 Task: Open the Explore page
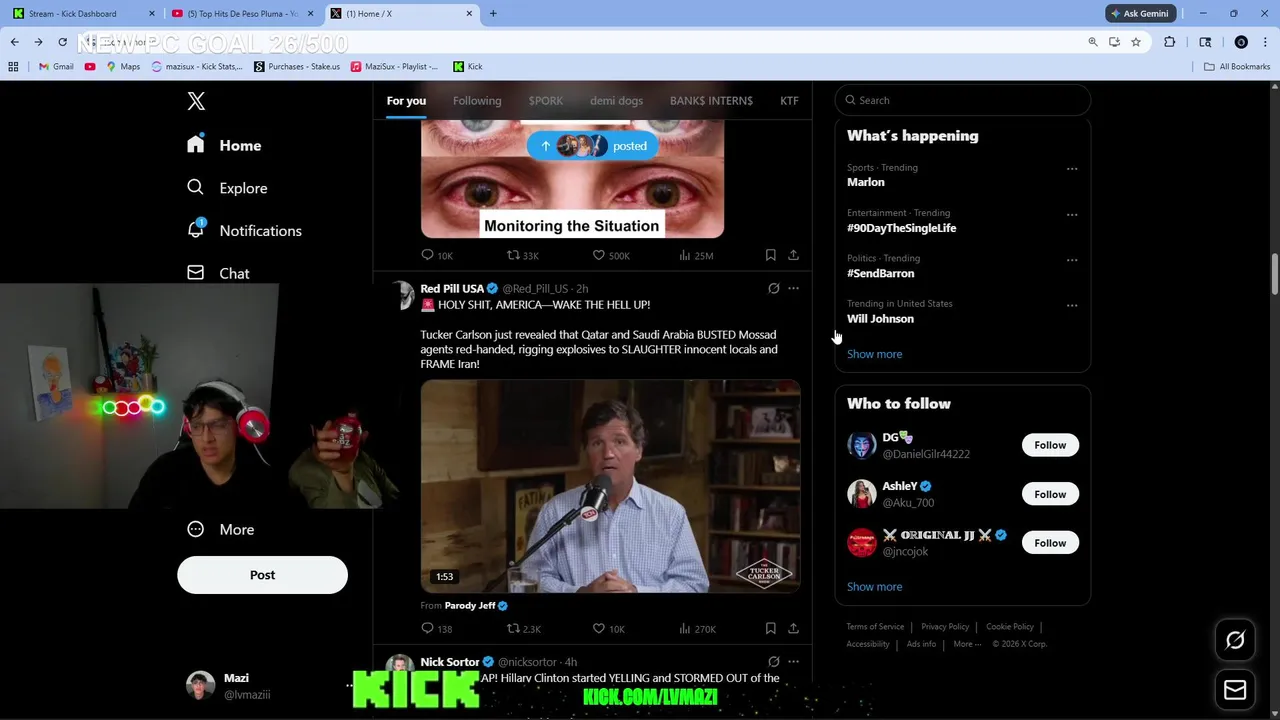(x=227, y=188)
